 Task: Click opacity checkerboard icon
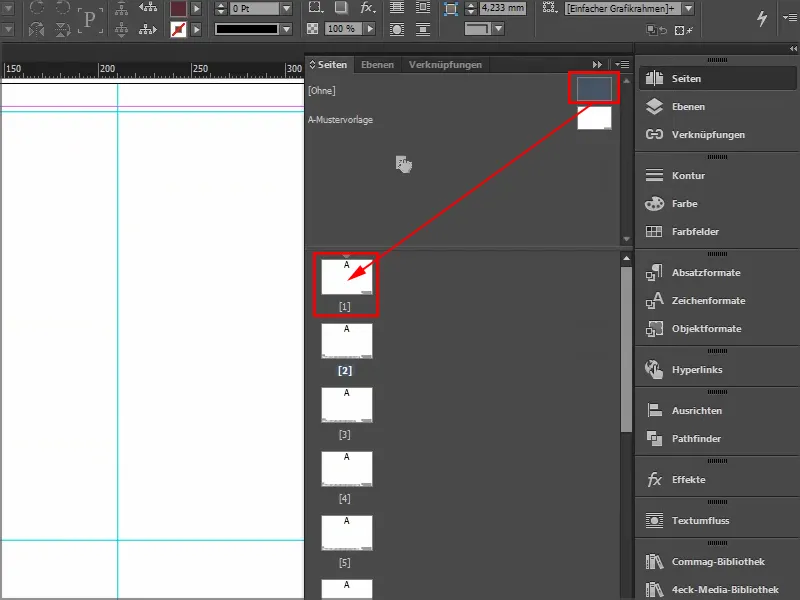(313, 29)
